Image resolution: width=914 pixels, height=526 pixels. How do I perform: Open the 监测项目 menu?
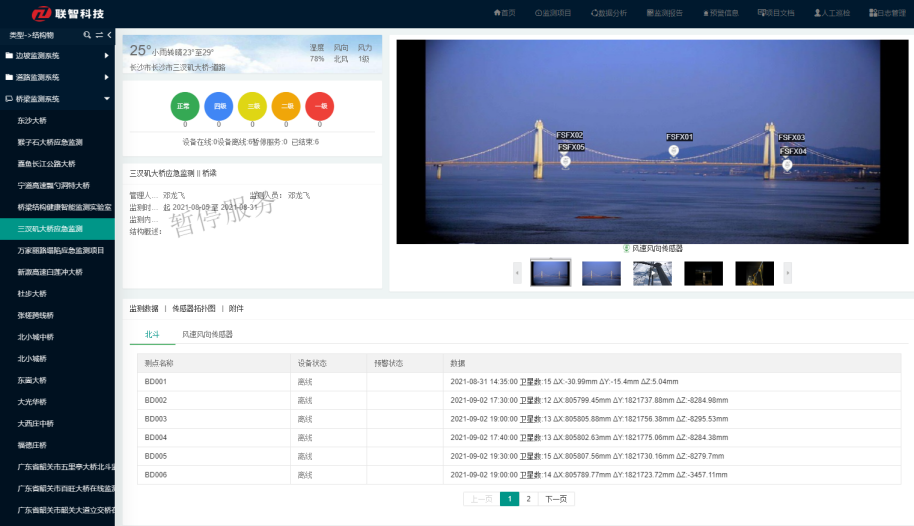coord(553,13)
